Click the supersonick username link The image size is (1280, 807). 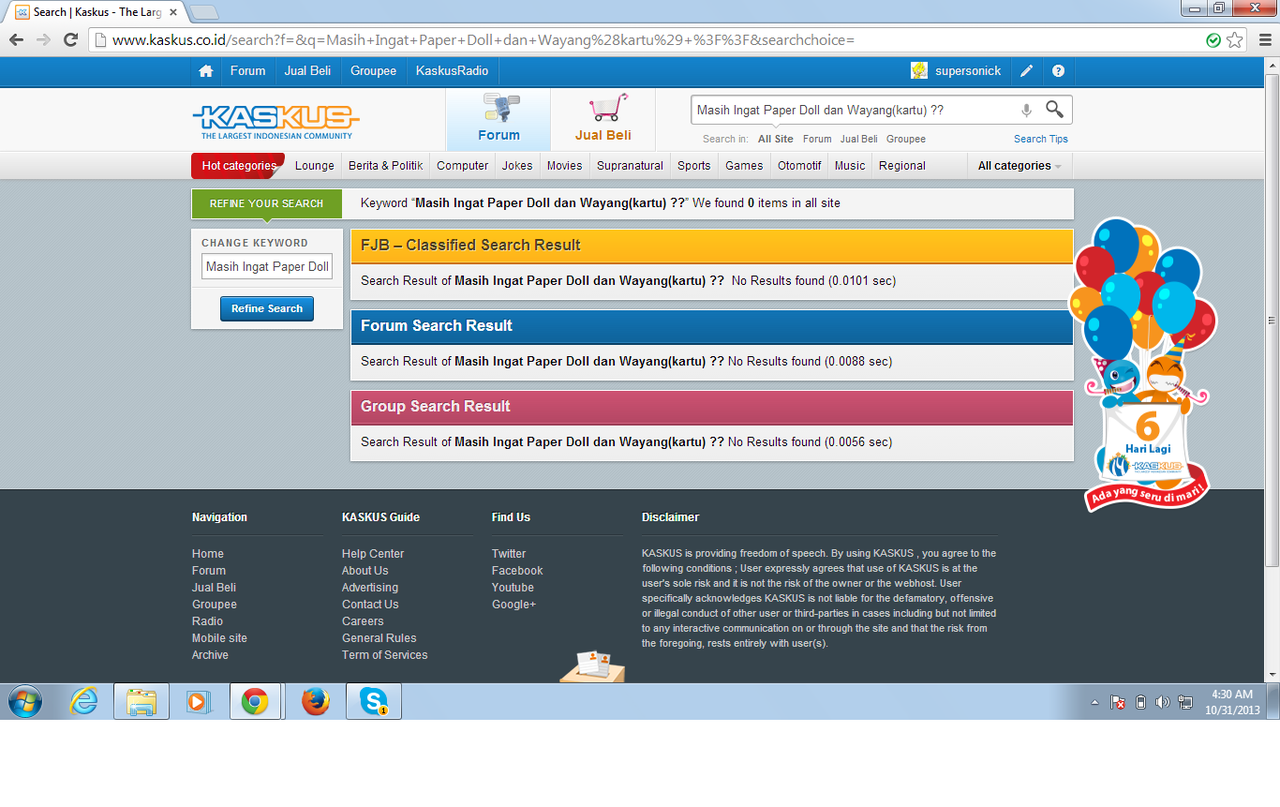click(x=970, y=71)
